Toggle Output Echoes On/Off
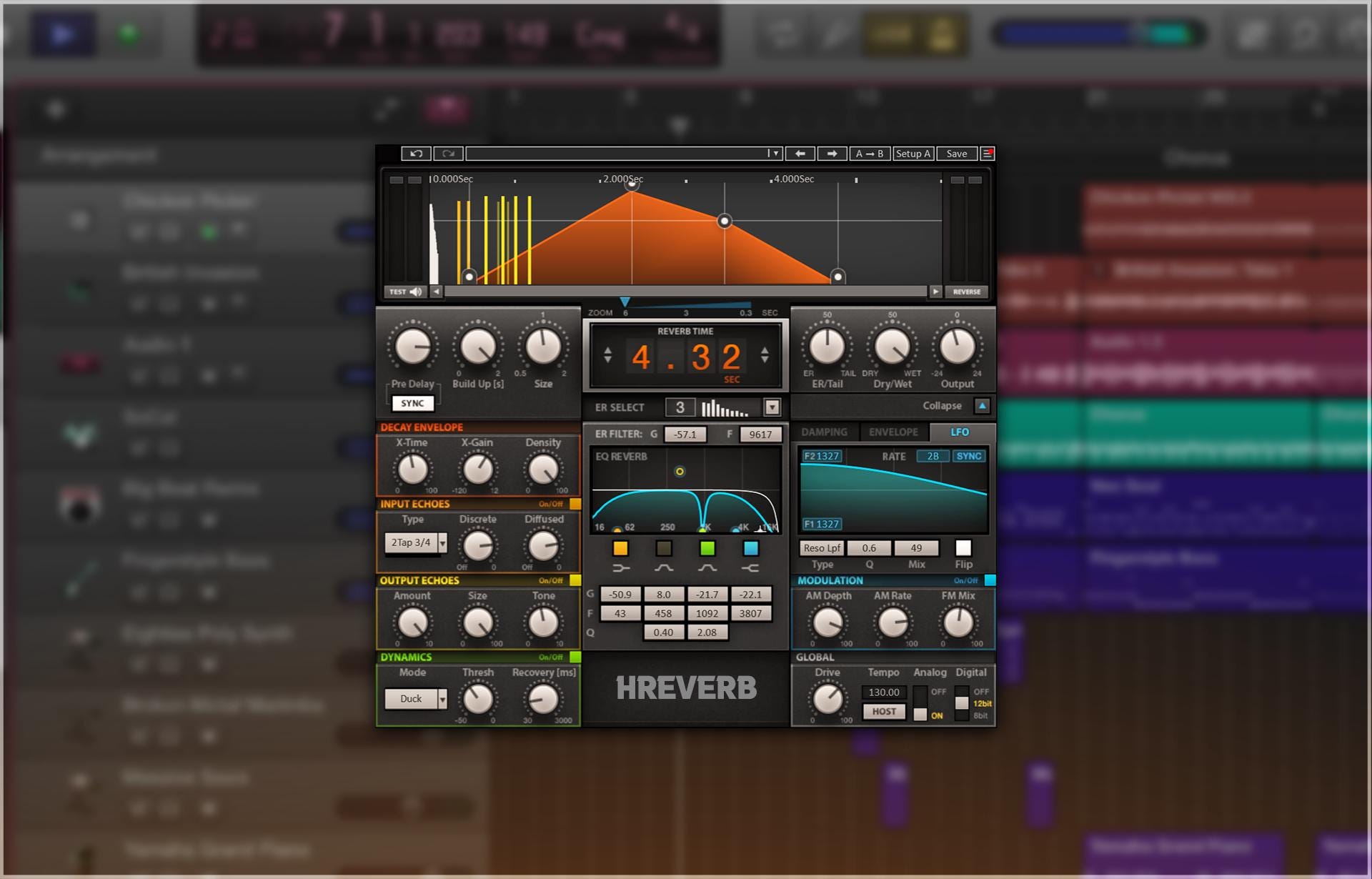This screenshot has width=1372, height=879. (x=575, y=580)
